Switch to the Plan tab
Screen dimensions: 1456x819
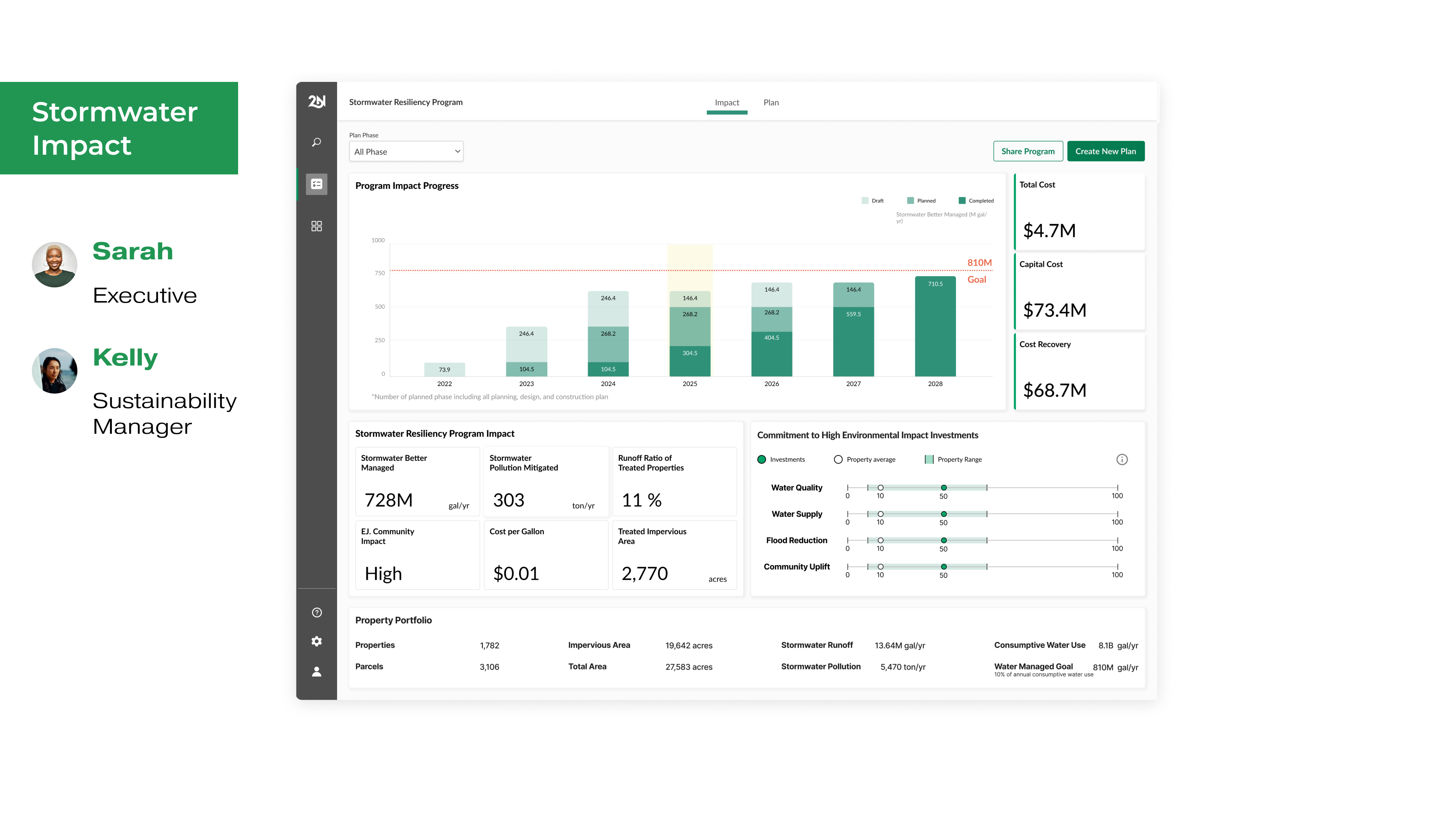(x=771, y=102)
